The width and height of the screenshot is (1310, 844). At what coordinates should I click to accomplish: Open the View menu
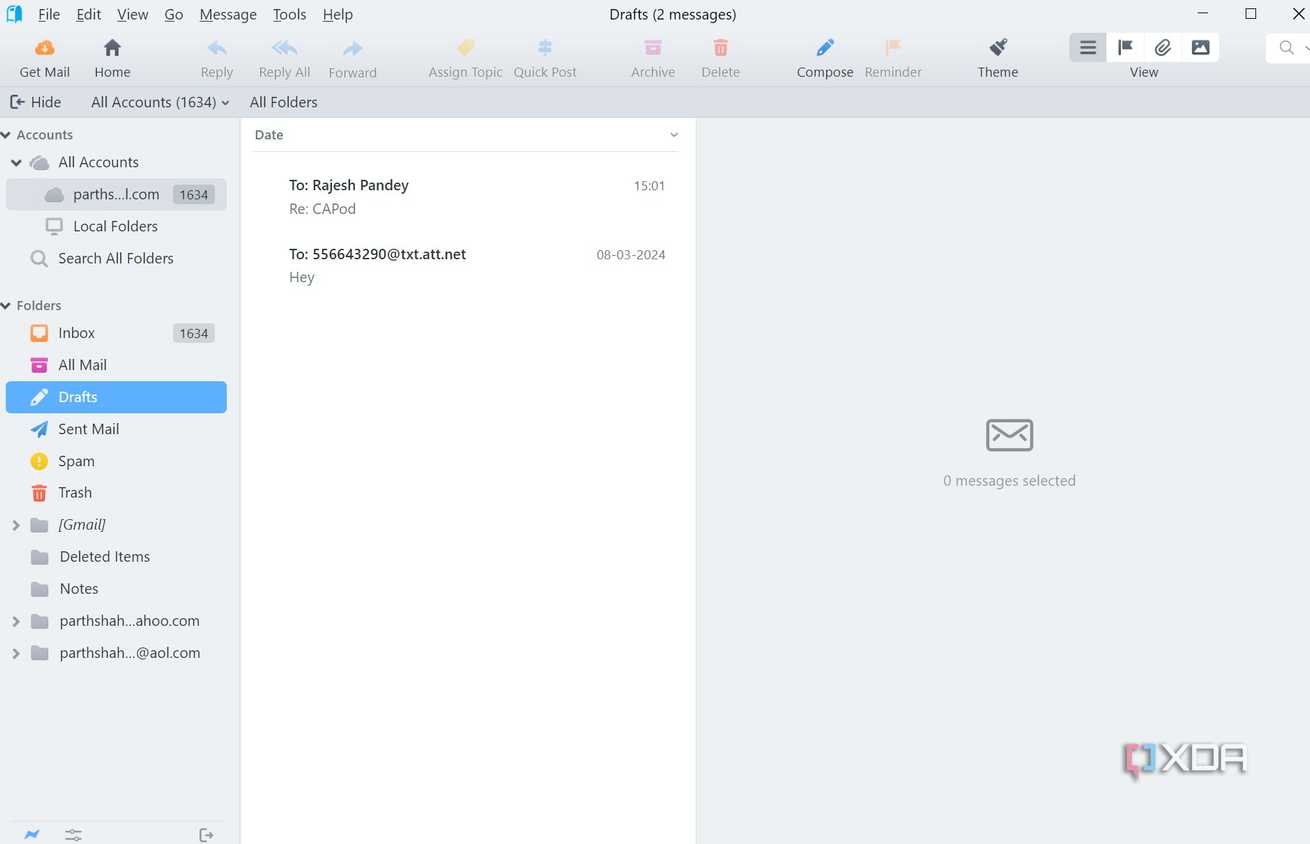(x=133, y=14)
